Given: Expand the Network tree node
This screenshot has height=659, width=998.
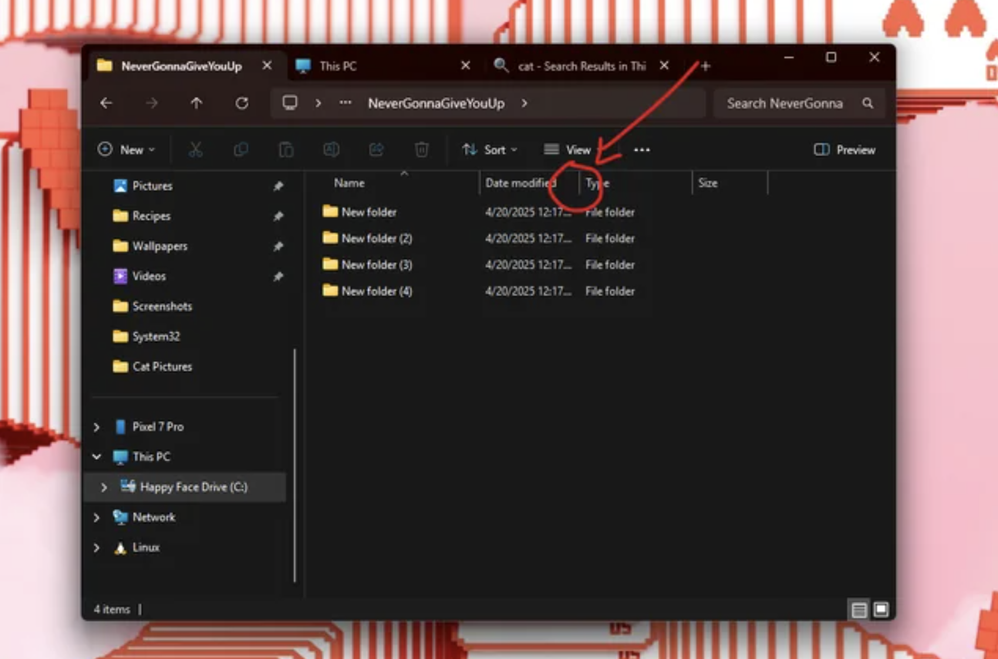Looking at the screenshot, I should [x=97, y=517].
